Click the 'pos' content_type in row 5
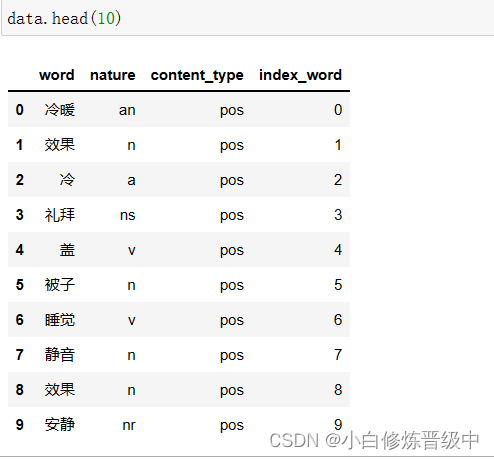 coord(232,286)
